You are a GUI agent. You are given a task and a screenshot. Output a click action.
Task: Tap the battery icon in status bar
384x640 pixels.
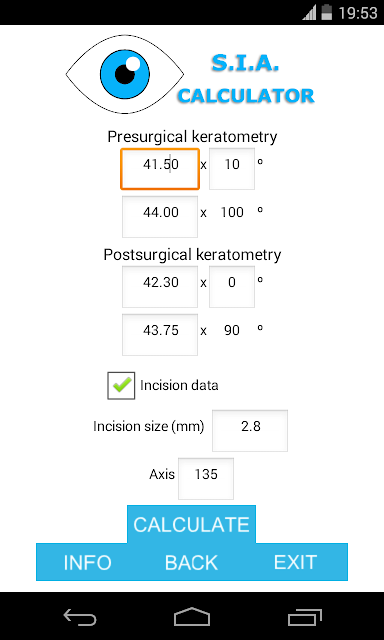[326, 12]
